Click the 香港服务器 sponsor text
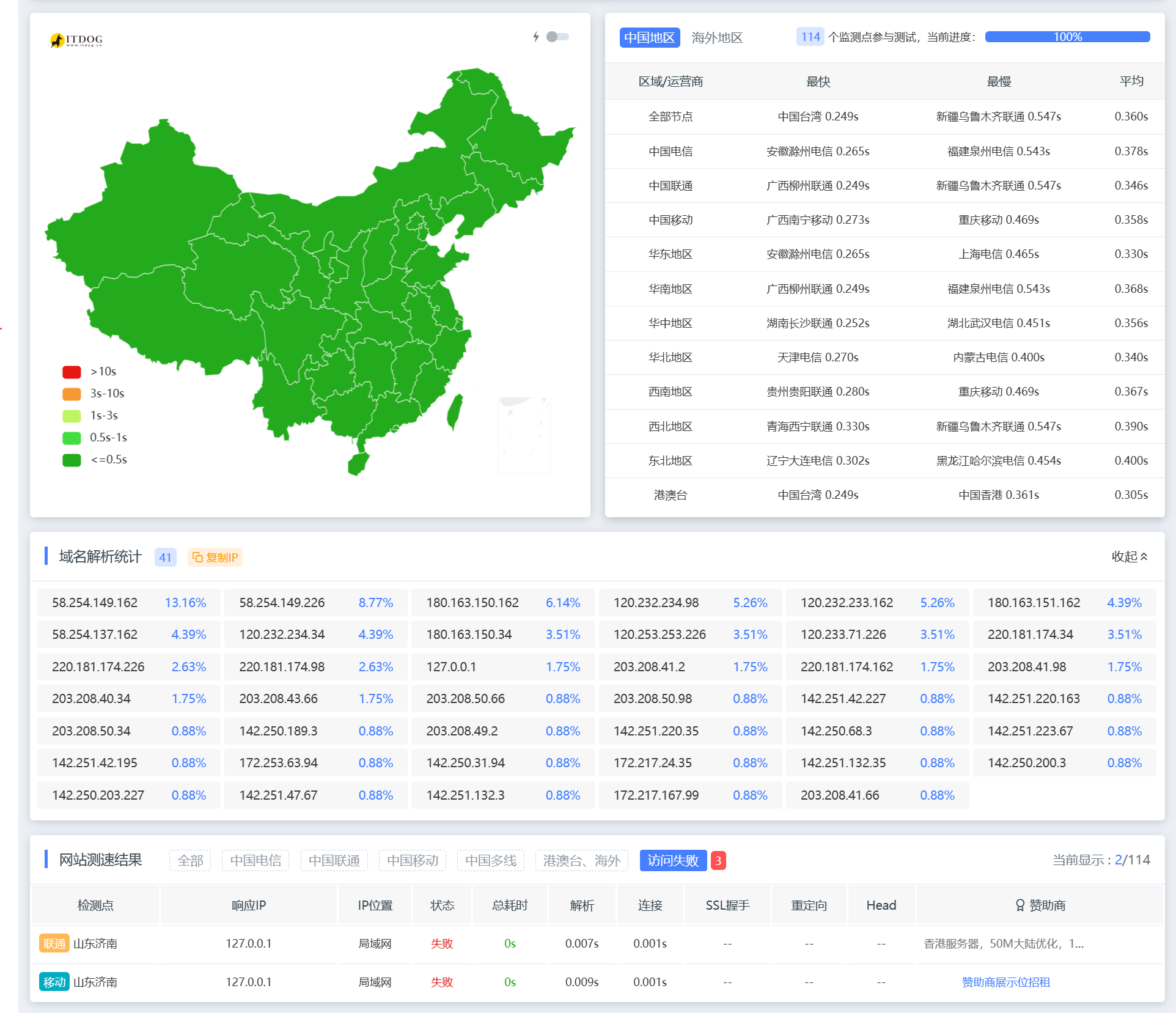Viewport: 1176px width, 1013px height. tap(1004, 943)
